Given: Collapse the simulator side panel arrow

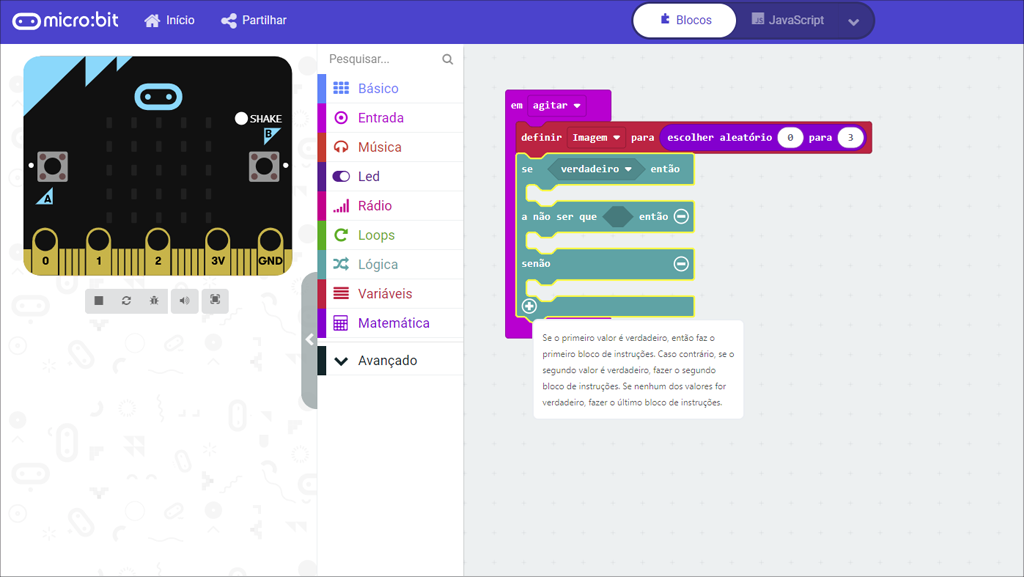Looking at the screenshot, I should (310, 339).
